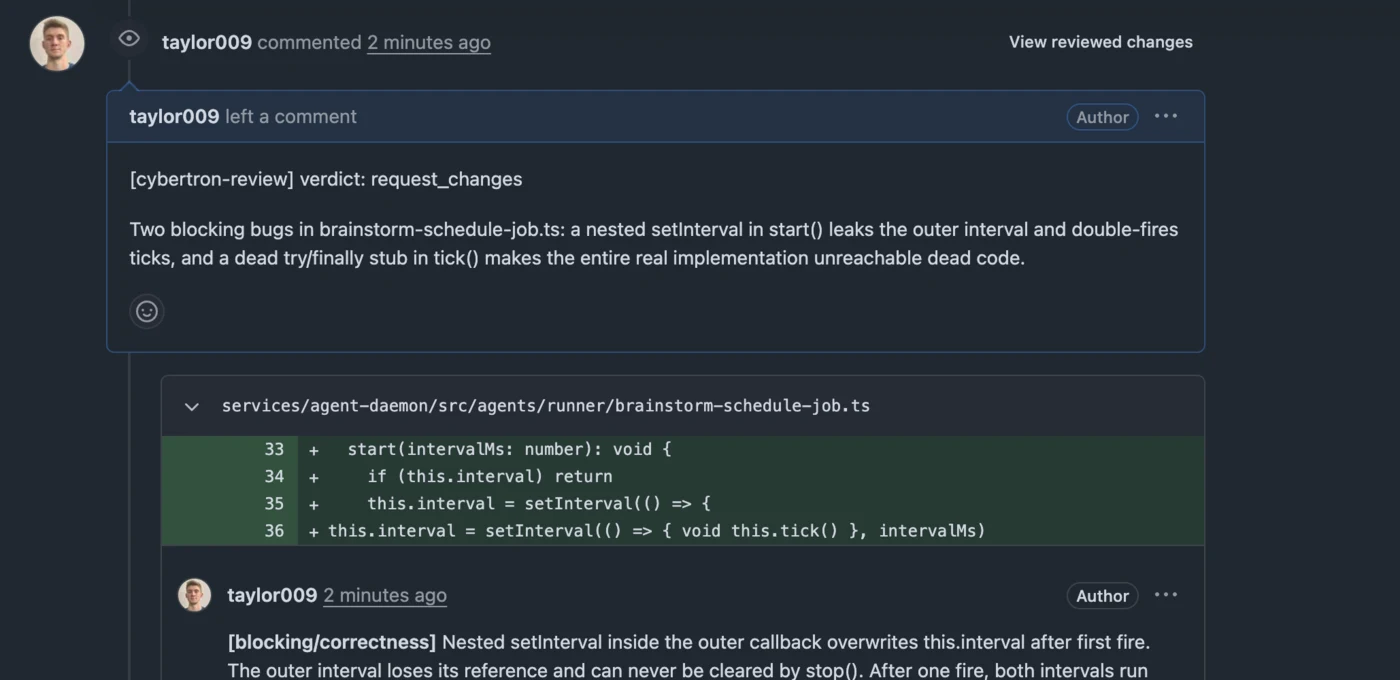This screenshot has width=1400, height=680.
Task: Select diff line number 33
Action: 274,449
